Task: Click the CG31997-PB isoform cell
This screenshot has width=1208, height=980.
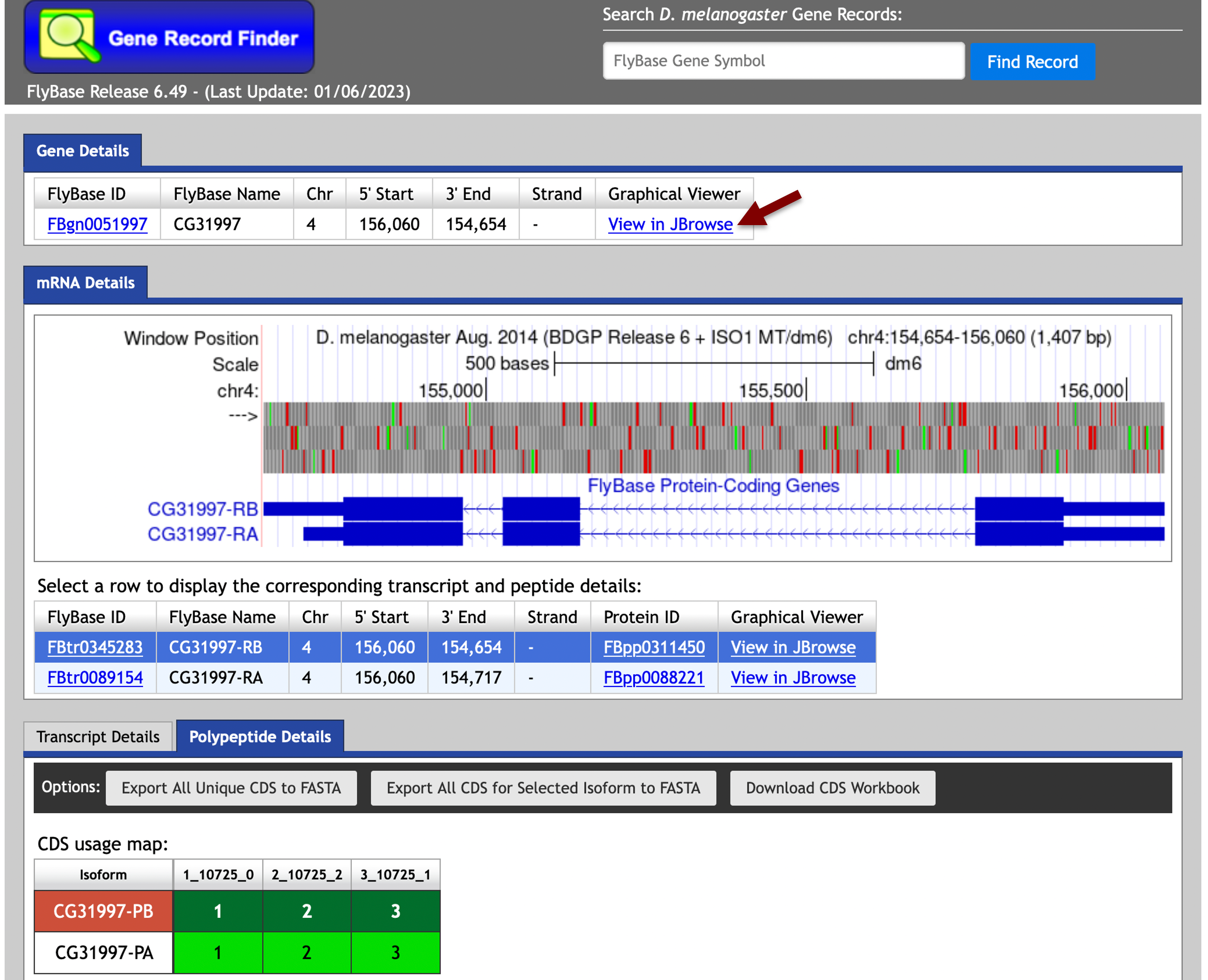Action: click(x=103, y=911)
